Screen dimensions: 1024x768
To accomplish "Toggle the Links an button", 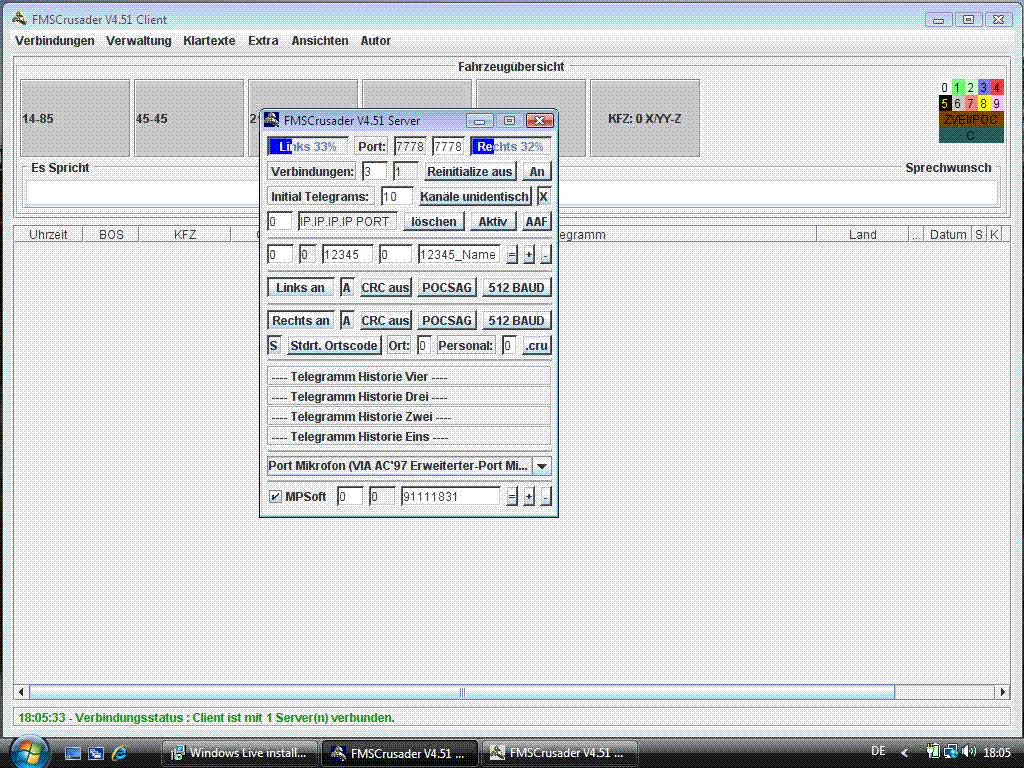I will 300,287.
